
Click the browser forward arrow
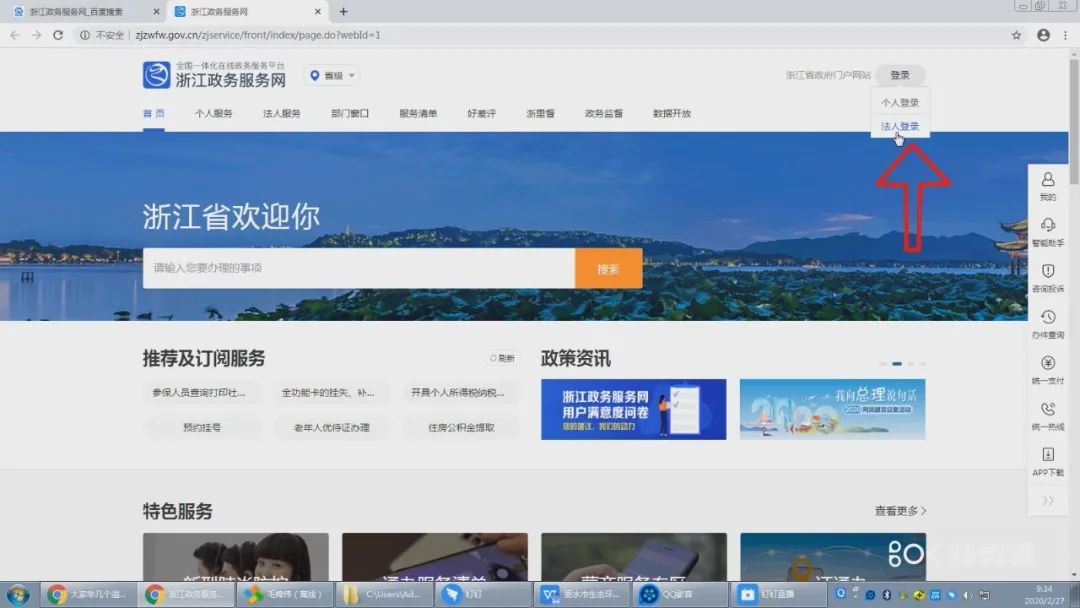click(37, 35)
